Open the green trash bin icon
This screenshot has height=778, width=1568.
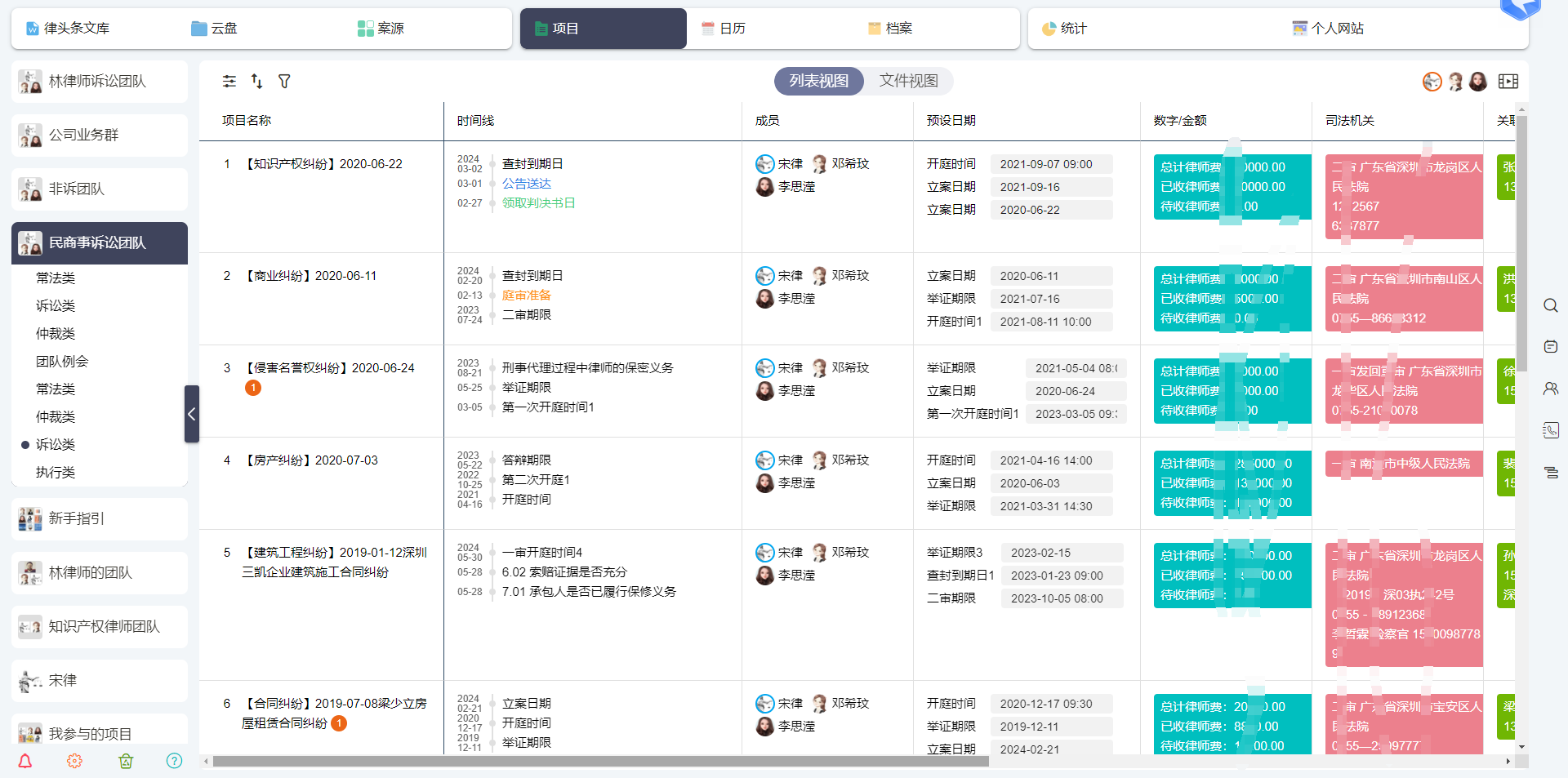click(x=126, y=761)
